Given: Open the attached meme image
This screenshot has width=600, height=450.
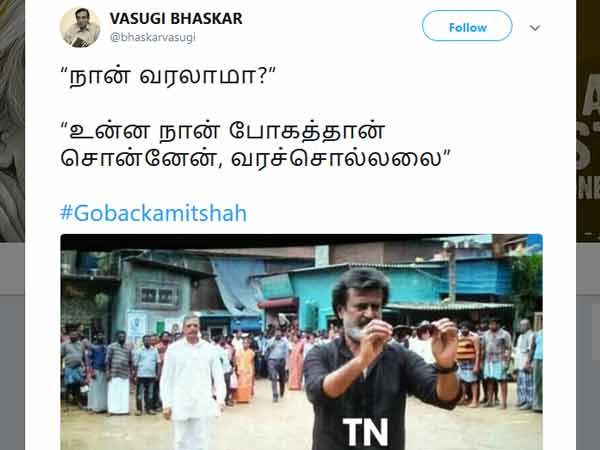Looking at the screenshot, I should click(302, 342).
